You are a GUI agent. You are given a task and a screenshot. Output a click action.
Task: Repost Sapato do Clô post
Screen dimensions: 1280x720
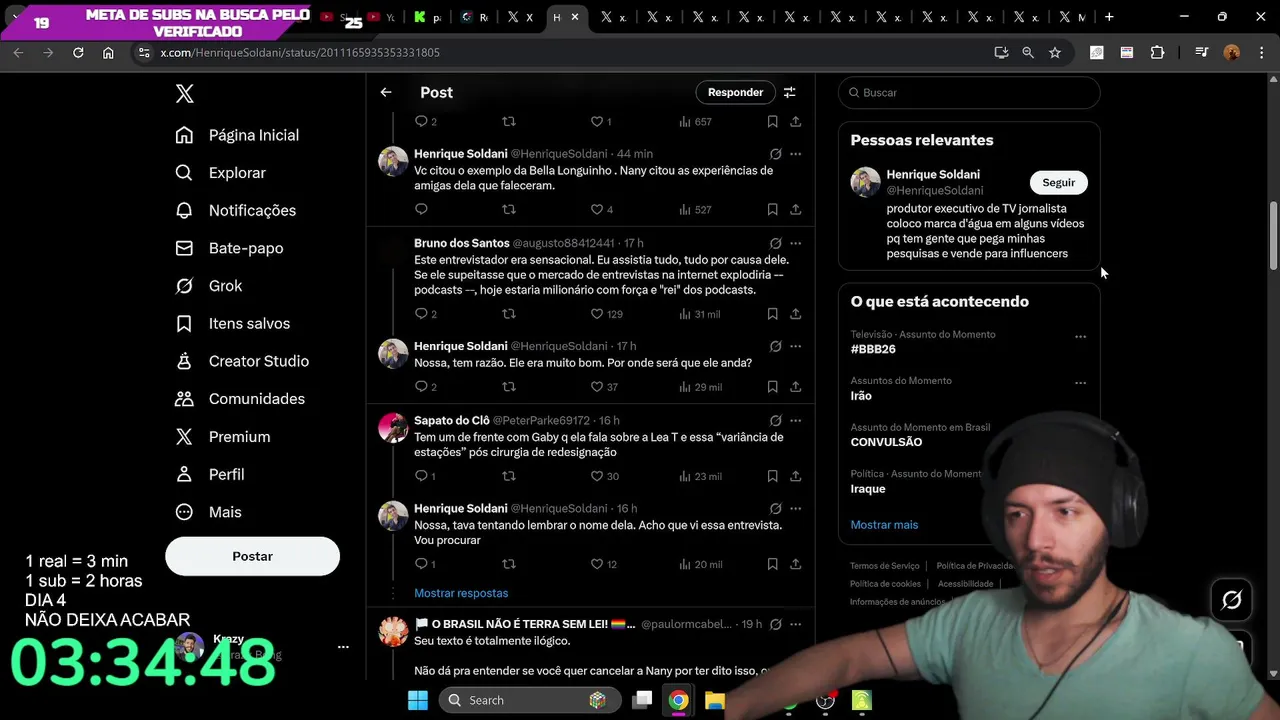point(509,476)
